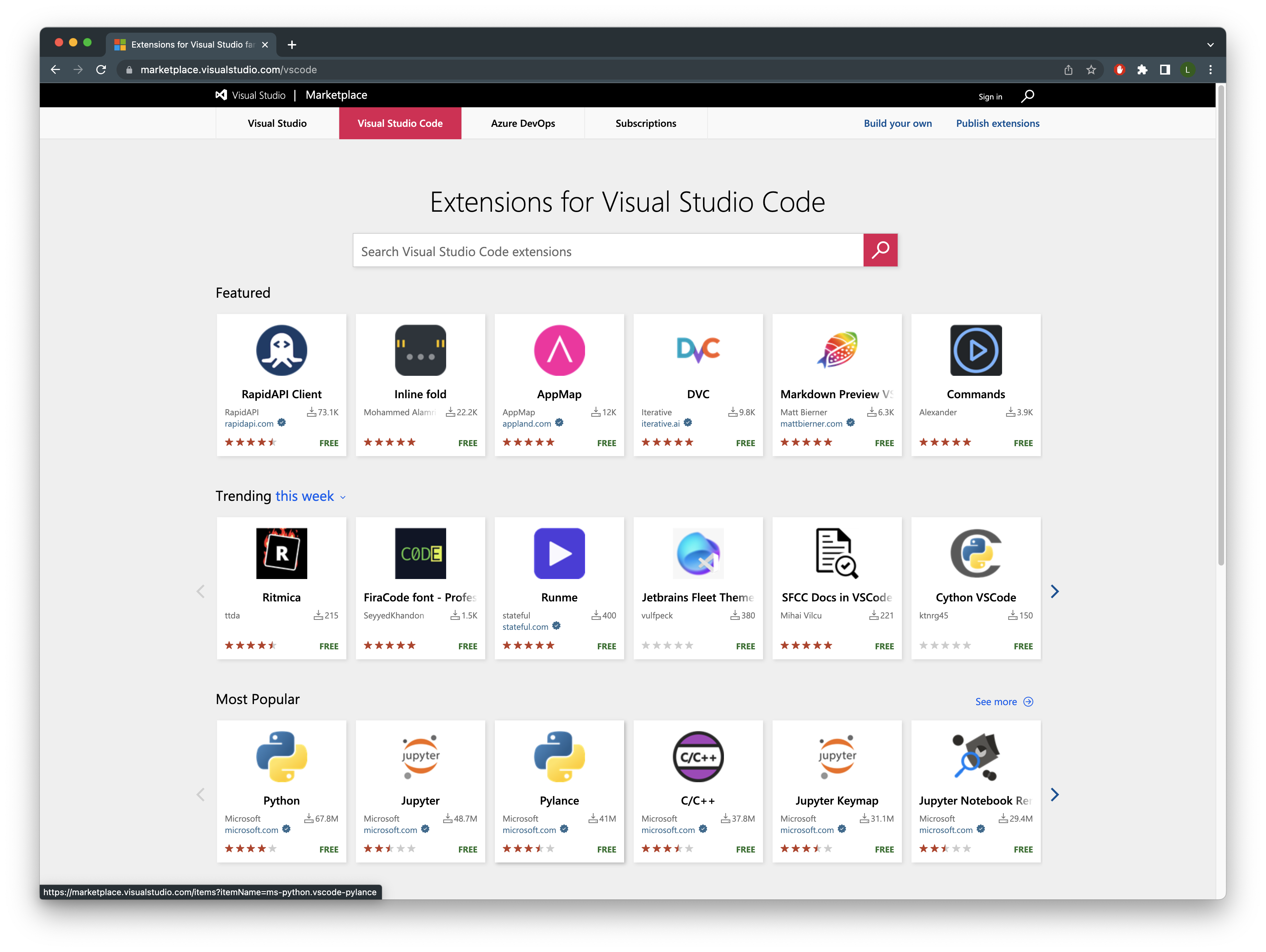Click the Jupyter Keymap logo

coord(837,756)
